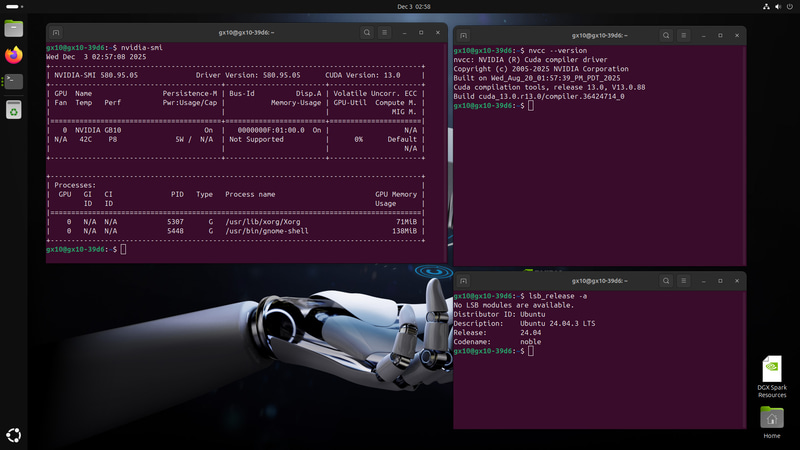This screenshot has width=800, height=450.
Task: Click the '/usr/bin/gnome-shell' process name
Action: click(x=267, y=231)
